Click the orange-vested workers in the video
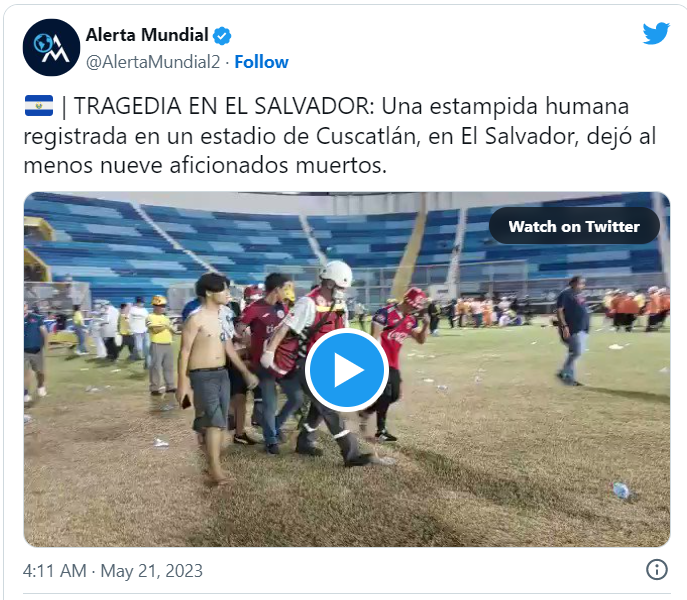The image size is (687, 600). [637, 307]
